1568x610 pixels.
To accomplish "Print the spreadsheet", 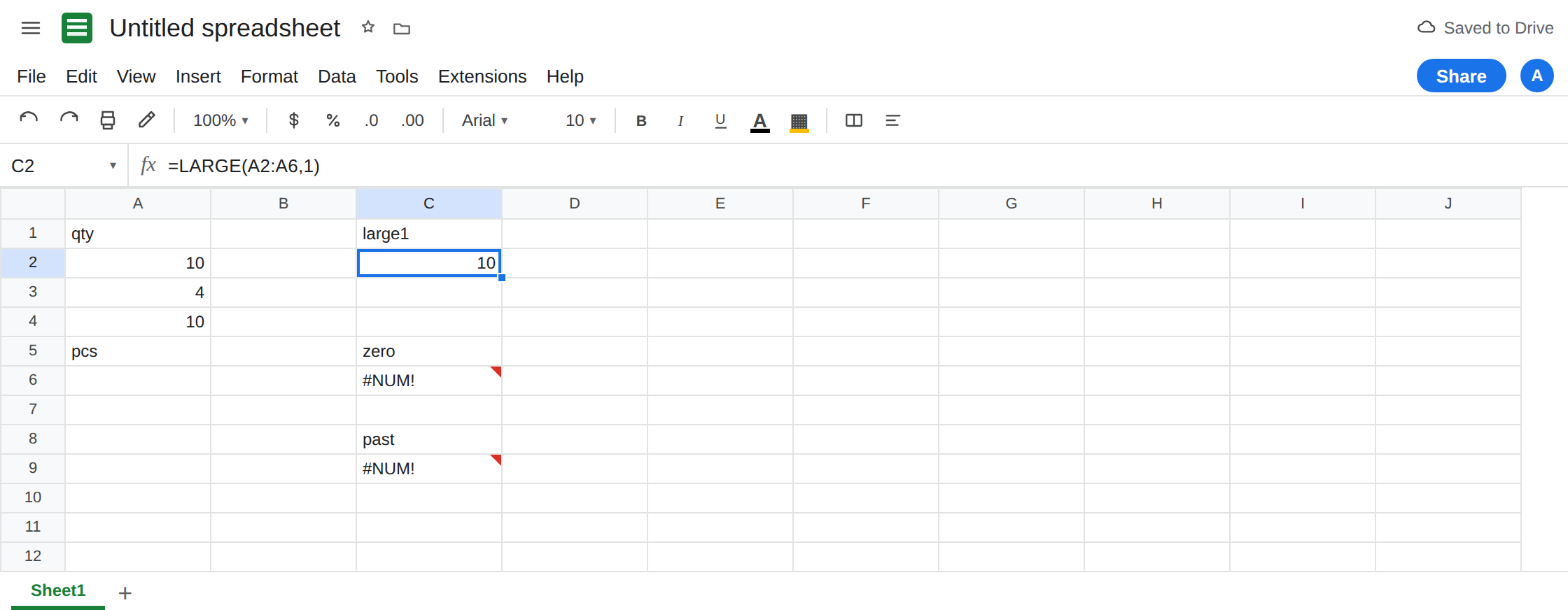I will 108,120.
